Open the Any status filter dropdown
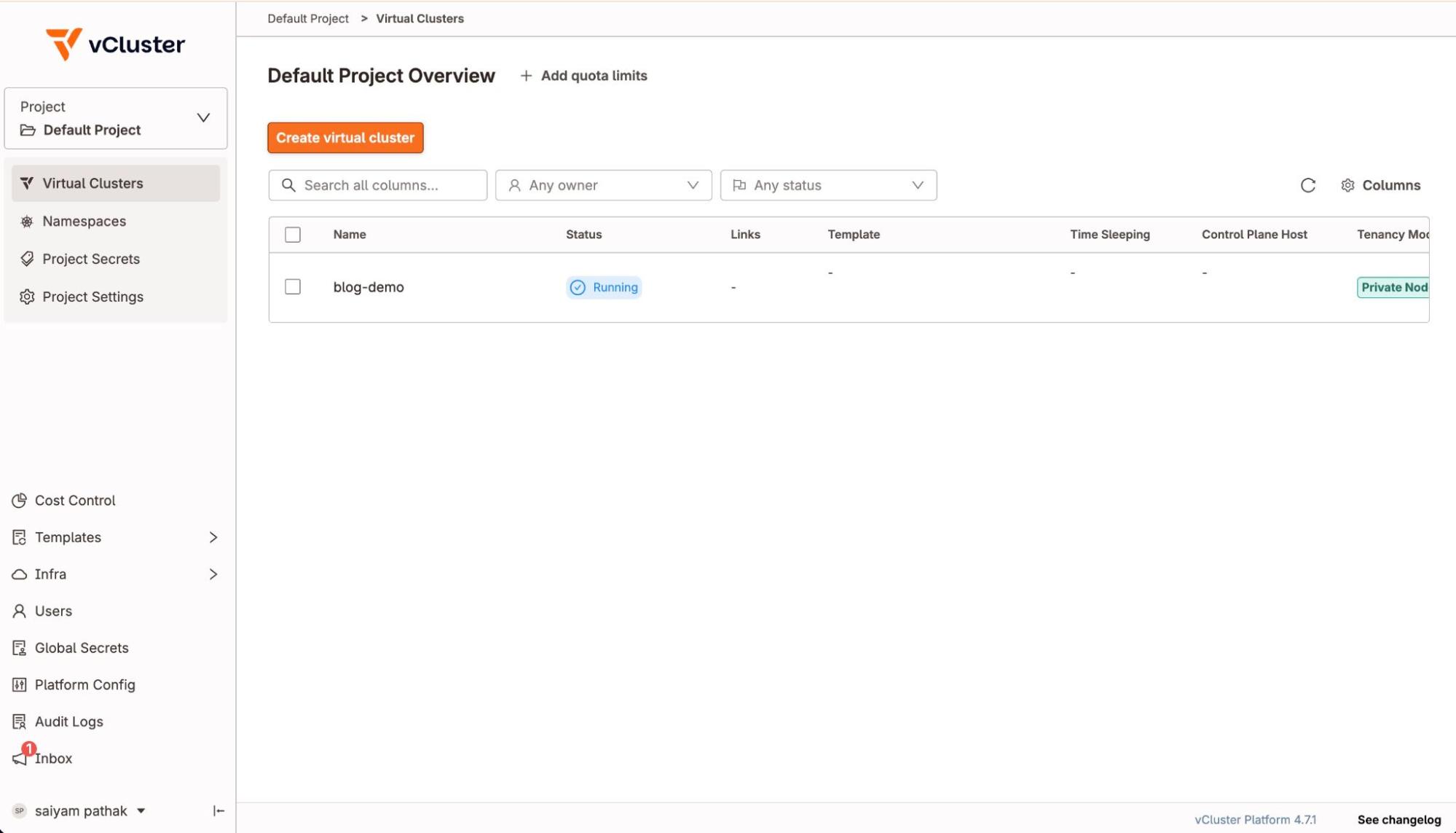This screenshot has width=1456, height=833. coord(828,185)
